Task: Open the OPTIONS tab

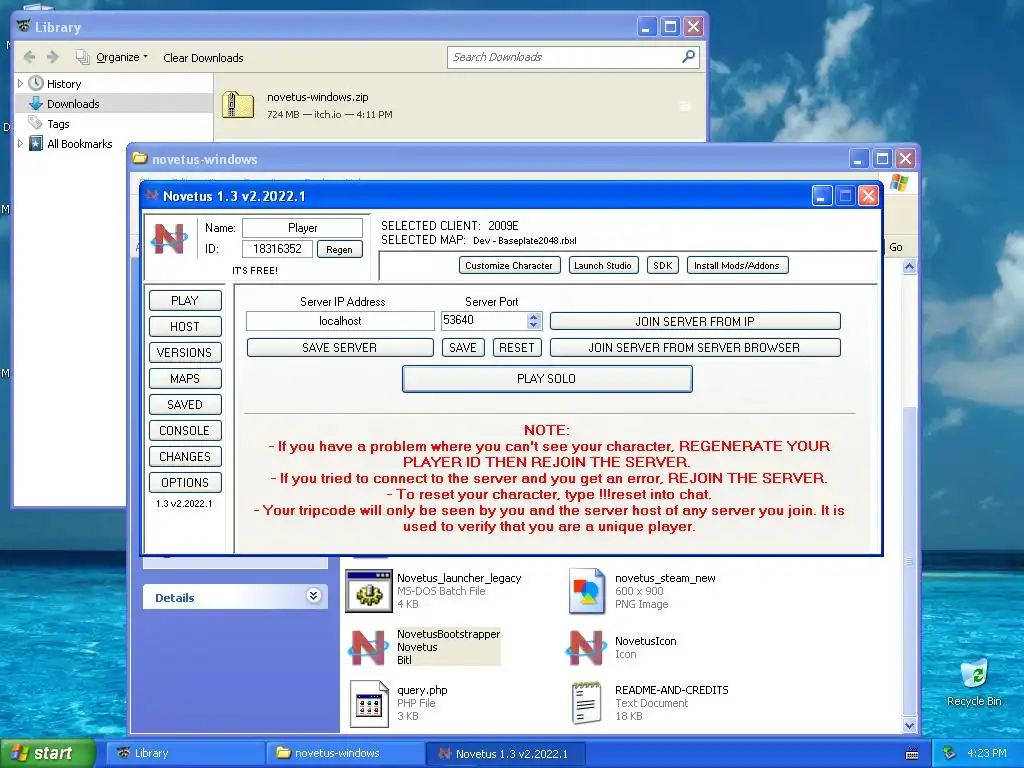Action: tap(185, 483)
